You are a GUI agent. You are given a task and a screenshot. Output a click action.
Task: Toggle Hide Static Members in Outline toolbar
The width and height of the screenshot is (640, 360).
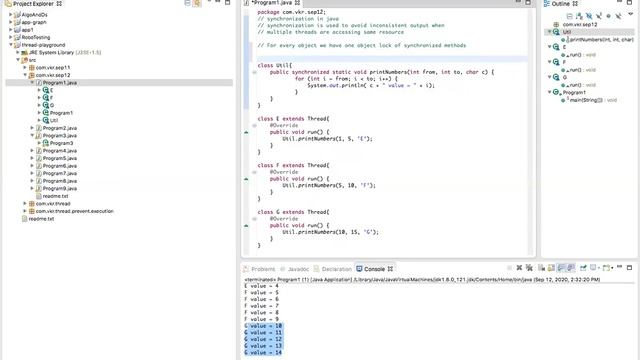click(599, 16)
